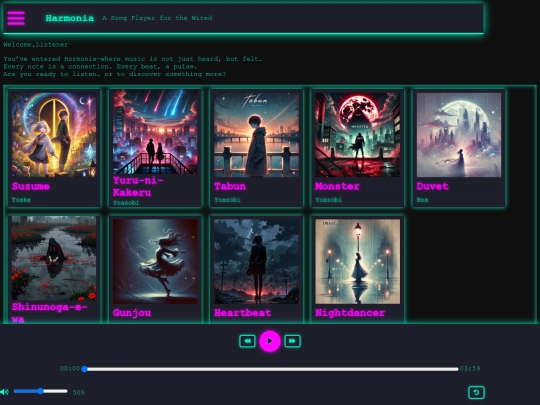
Task: Click the Tabun song title
Action: [x=230, y=186]
